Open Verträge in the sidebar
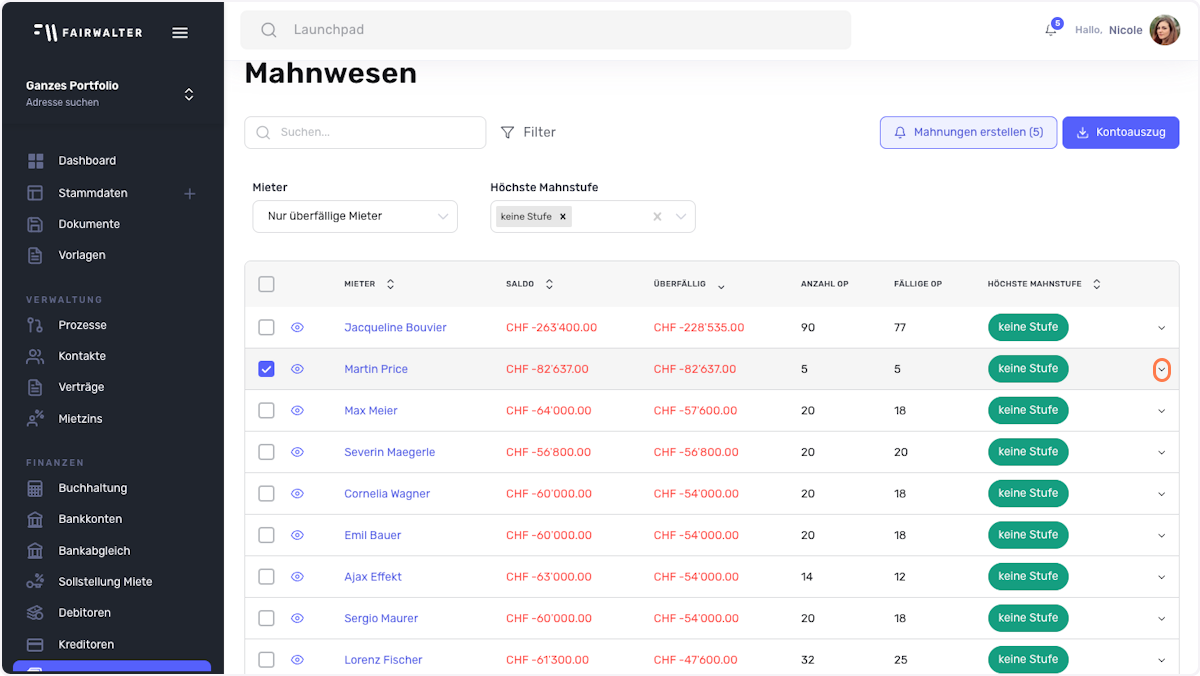 click(x=81, y=387)
